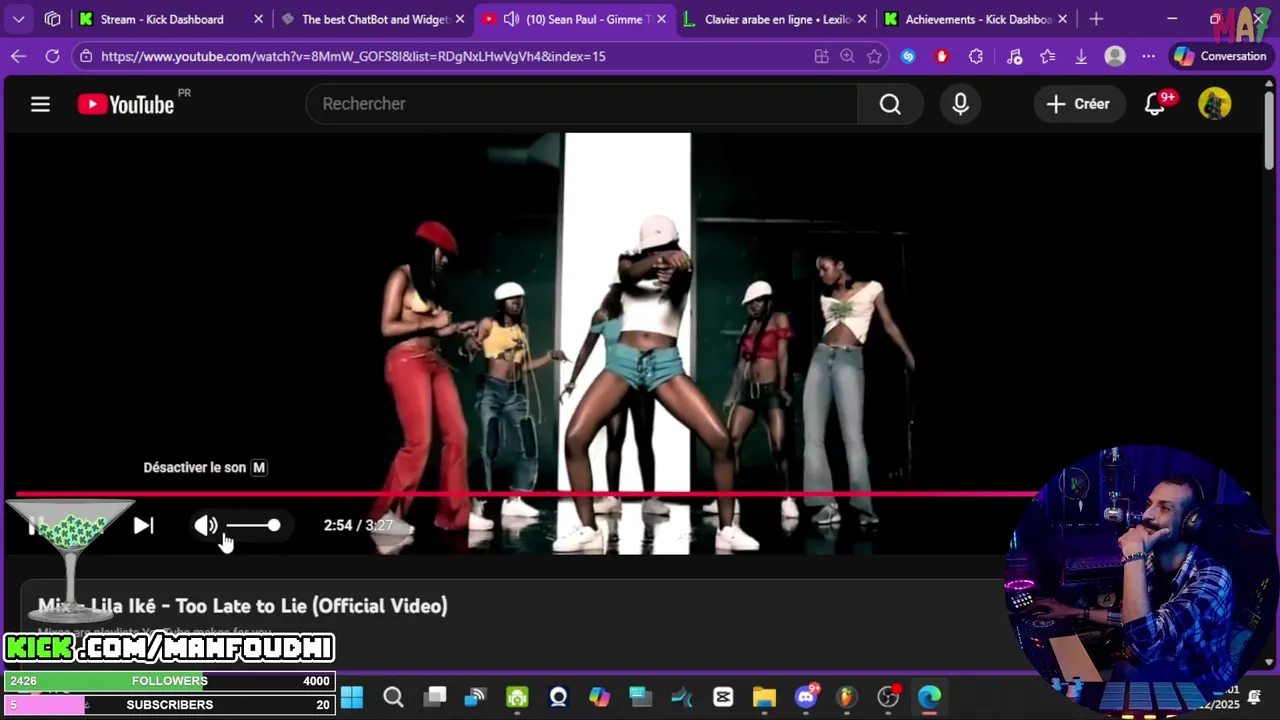Adjust the player volume slider
This screenshot has height=720, width=1280.
coord(254,525)
